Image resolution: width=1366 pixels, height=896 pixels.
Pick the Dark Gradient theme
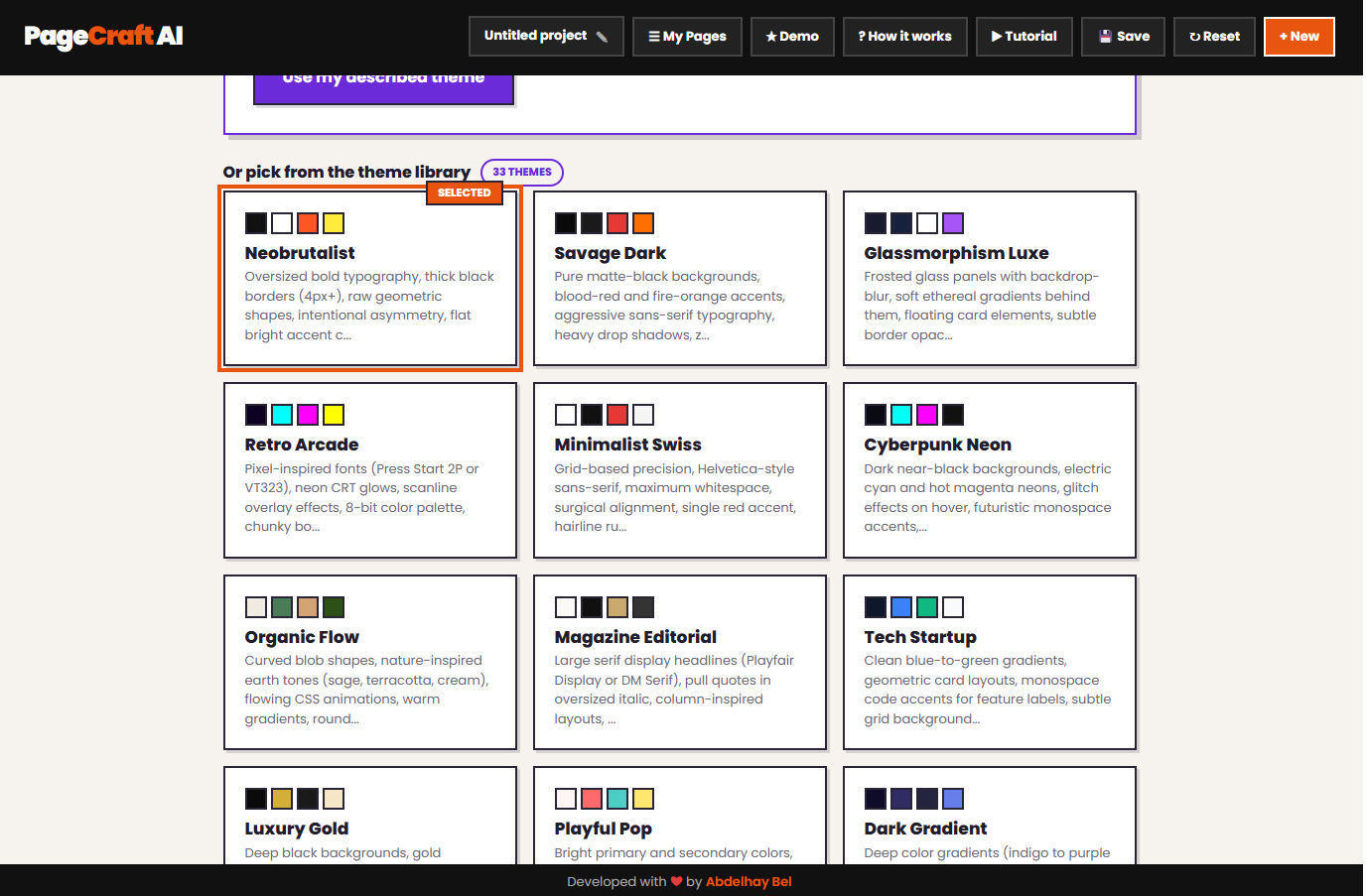click(x=990, y=816)
